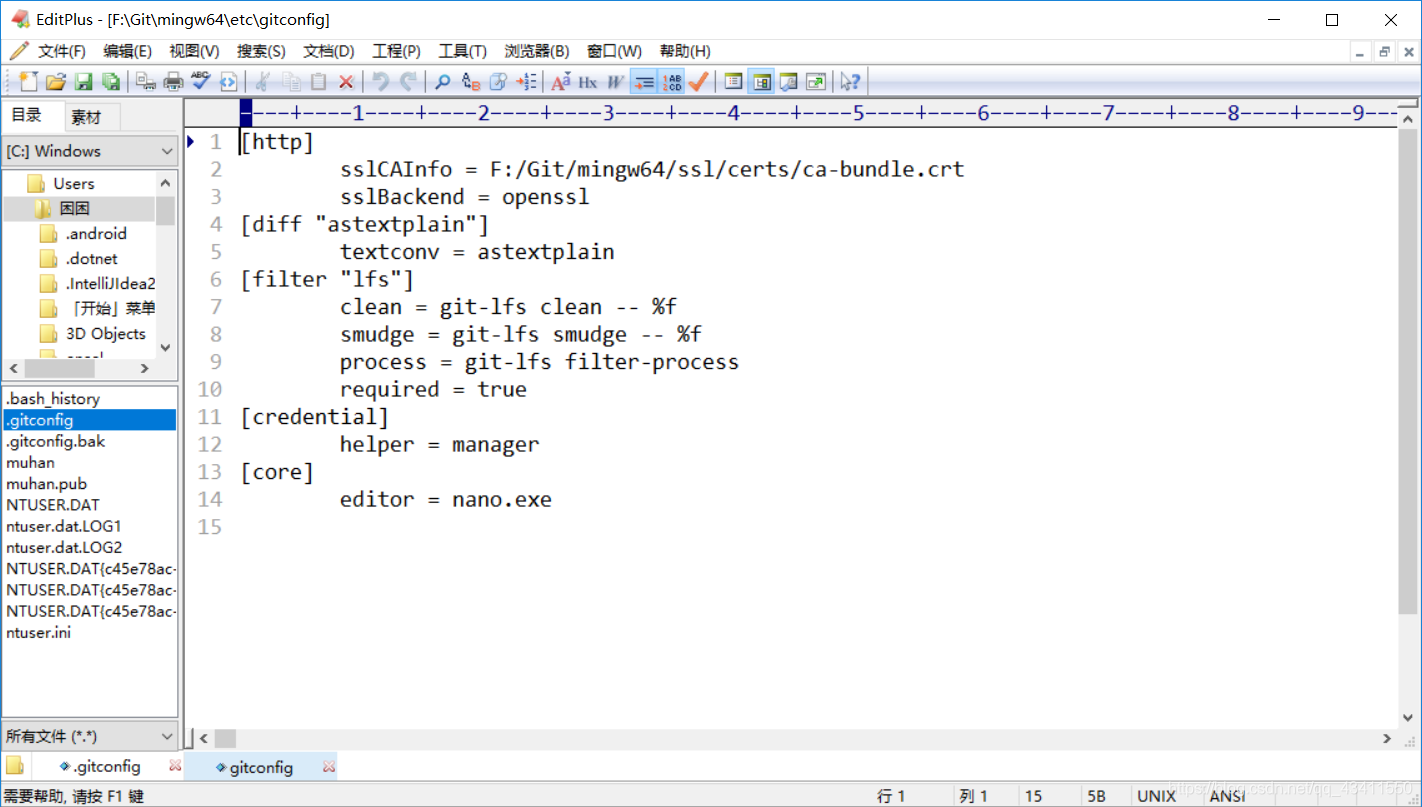Open the 编辑(E) menu
This screenshot has width=1422, height=807.
pyautogui.click(x=128, y=51)
